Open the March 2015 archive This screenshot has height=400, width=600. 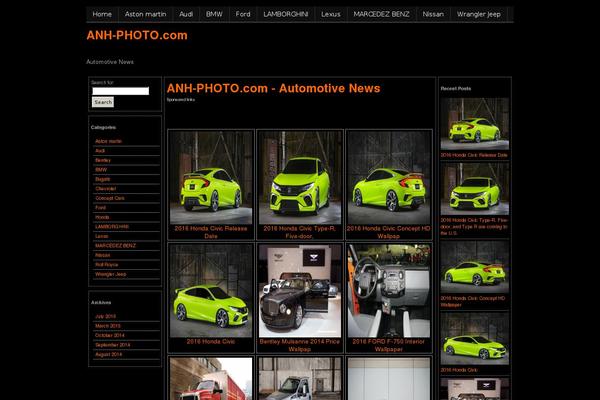[x=108, y=326]
